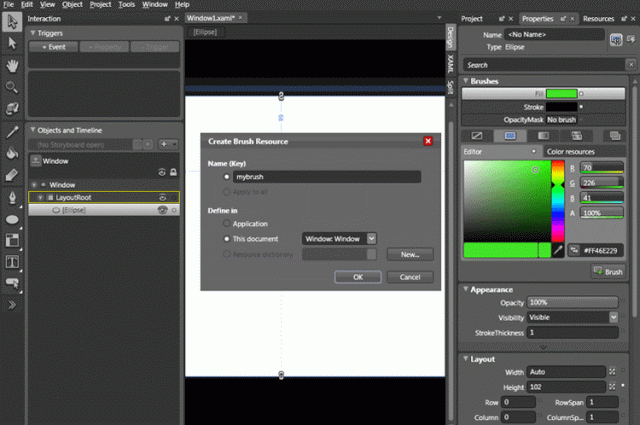
Task: Open the Tools menu
Action: tap(127, 4)
